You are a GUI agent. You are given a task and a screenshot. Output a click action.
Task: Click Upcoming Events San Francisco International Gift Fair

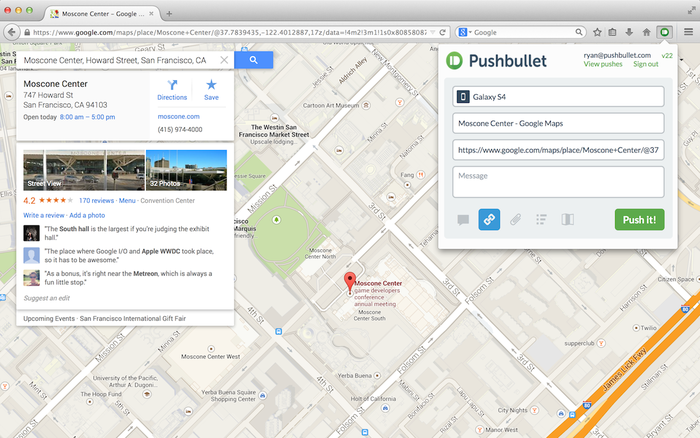(x=104, y=318)
